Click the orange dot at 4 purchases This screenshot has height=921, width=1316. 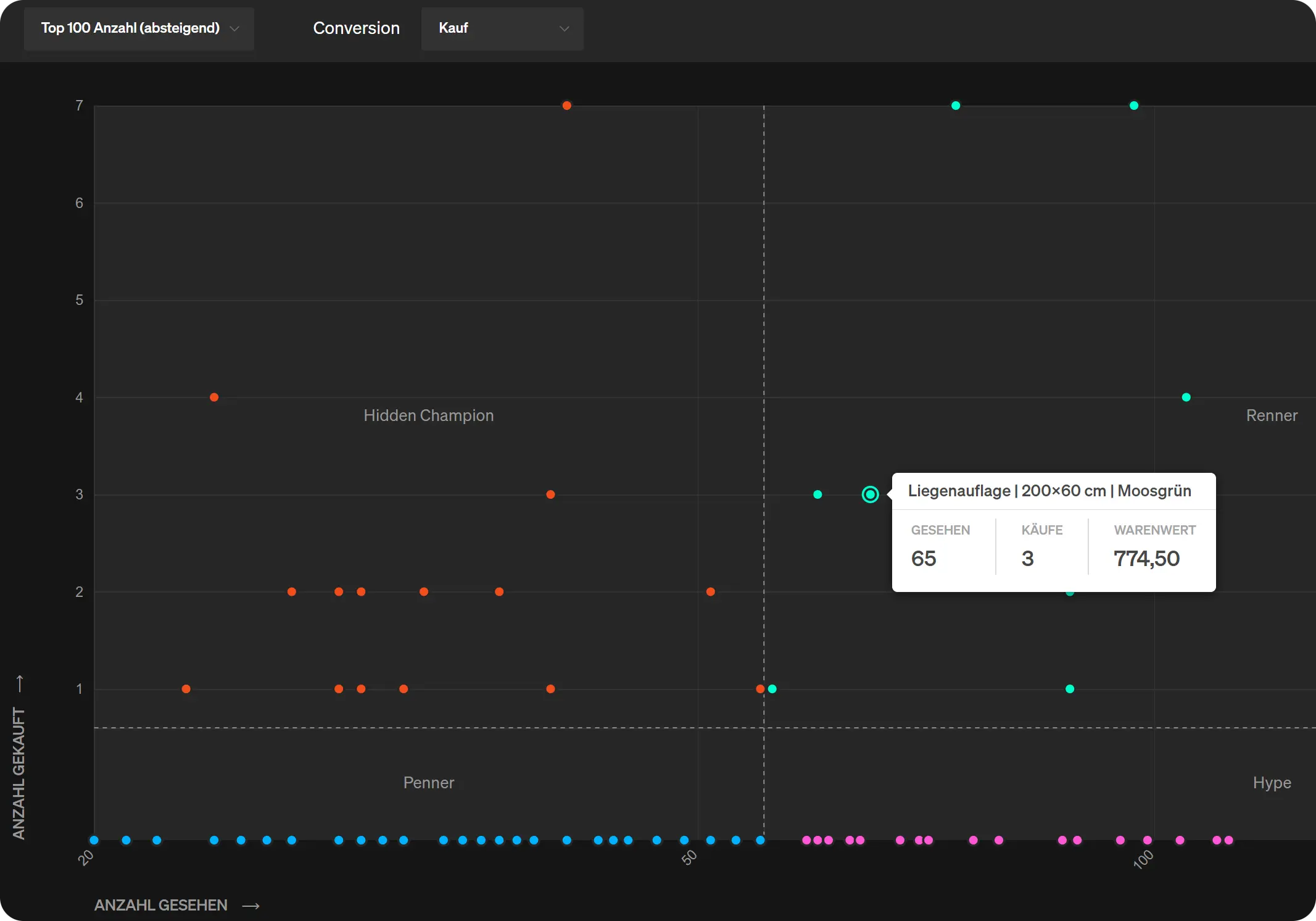click(214, 397)
